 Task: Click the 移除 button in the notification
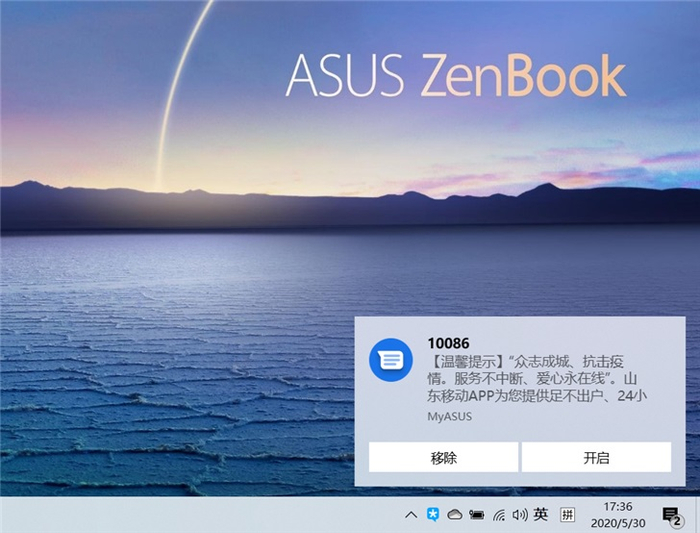[x=443, y=457]
